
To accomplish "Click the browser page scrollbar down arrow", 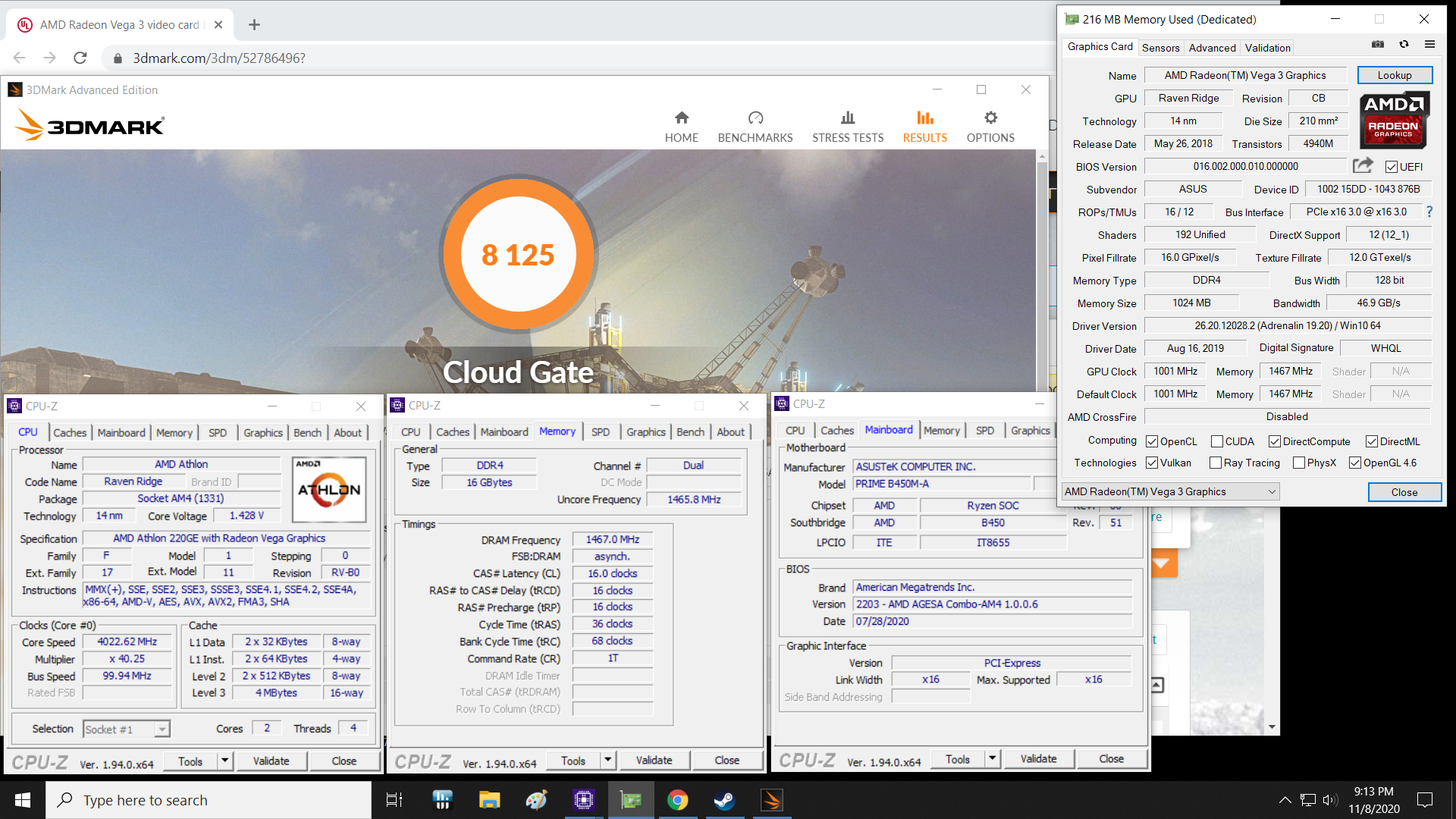I will [x=1272, y=726].
